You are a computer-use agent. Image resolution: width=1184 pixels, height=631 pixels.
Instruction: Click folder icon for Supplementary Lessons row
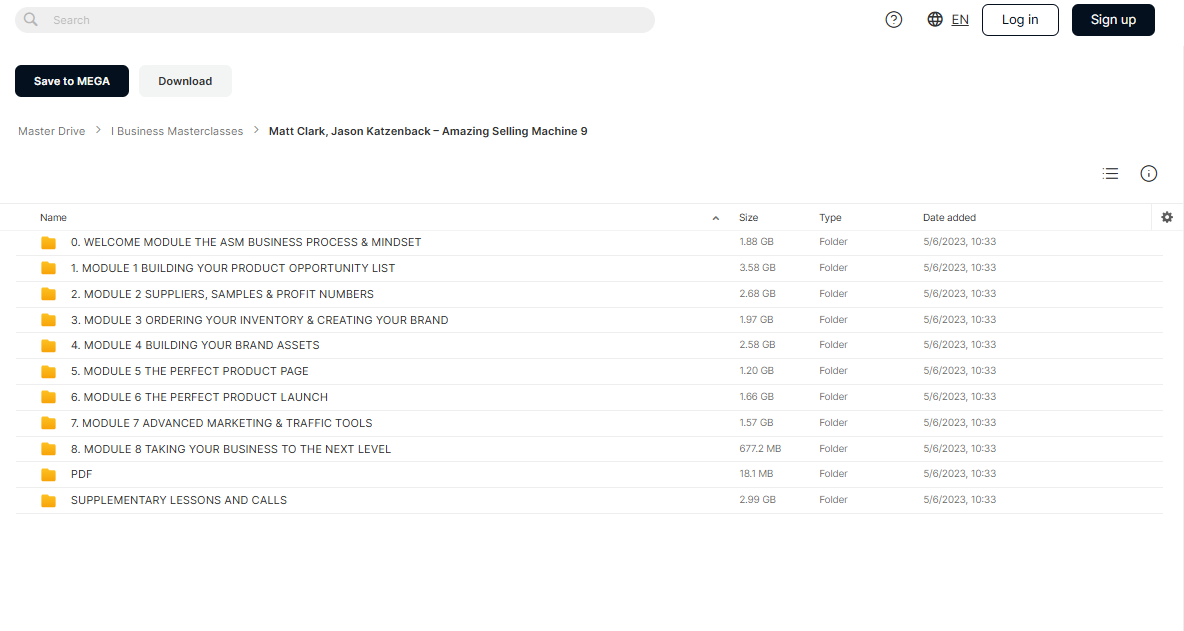click(x=48, y=500)
